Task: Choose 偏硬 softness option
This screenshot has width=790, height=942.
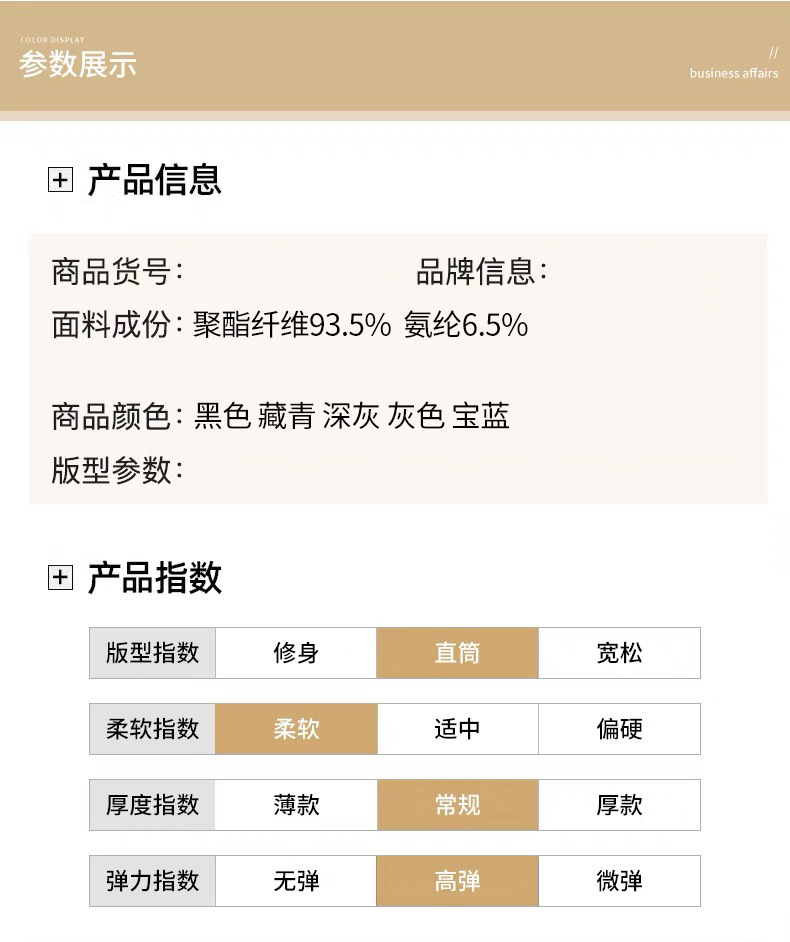Action: click(x=619, y=729)
